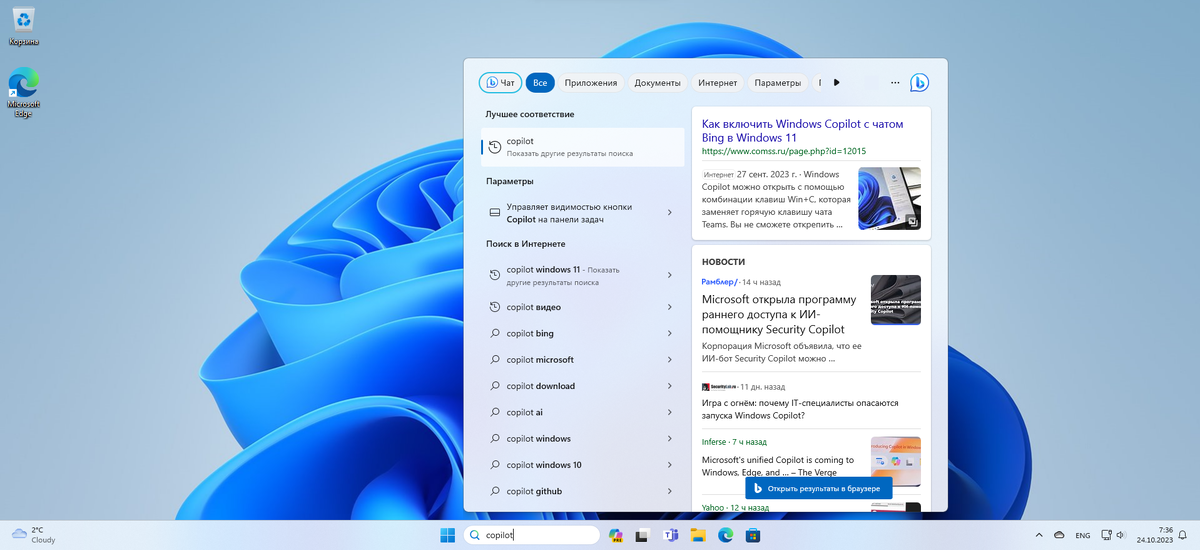Open the Windows Copilot article thumbnail image

890,198
